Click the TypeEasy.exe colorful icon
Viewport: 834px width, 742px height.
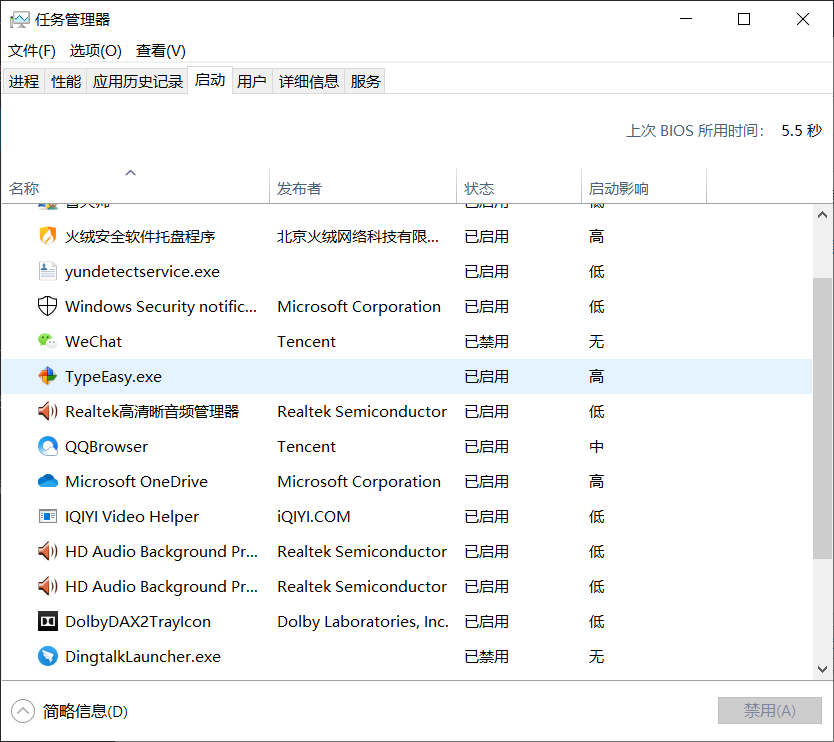click(x=48, y=376)
